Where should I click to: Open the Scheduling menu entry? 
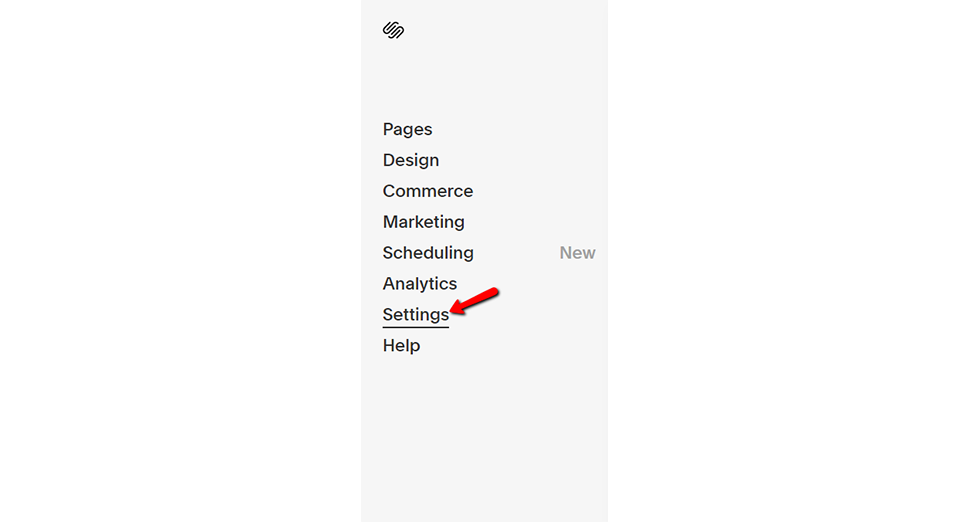(428, 253)
